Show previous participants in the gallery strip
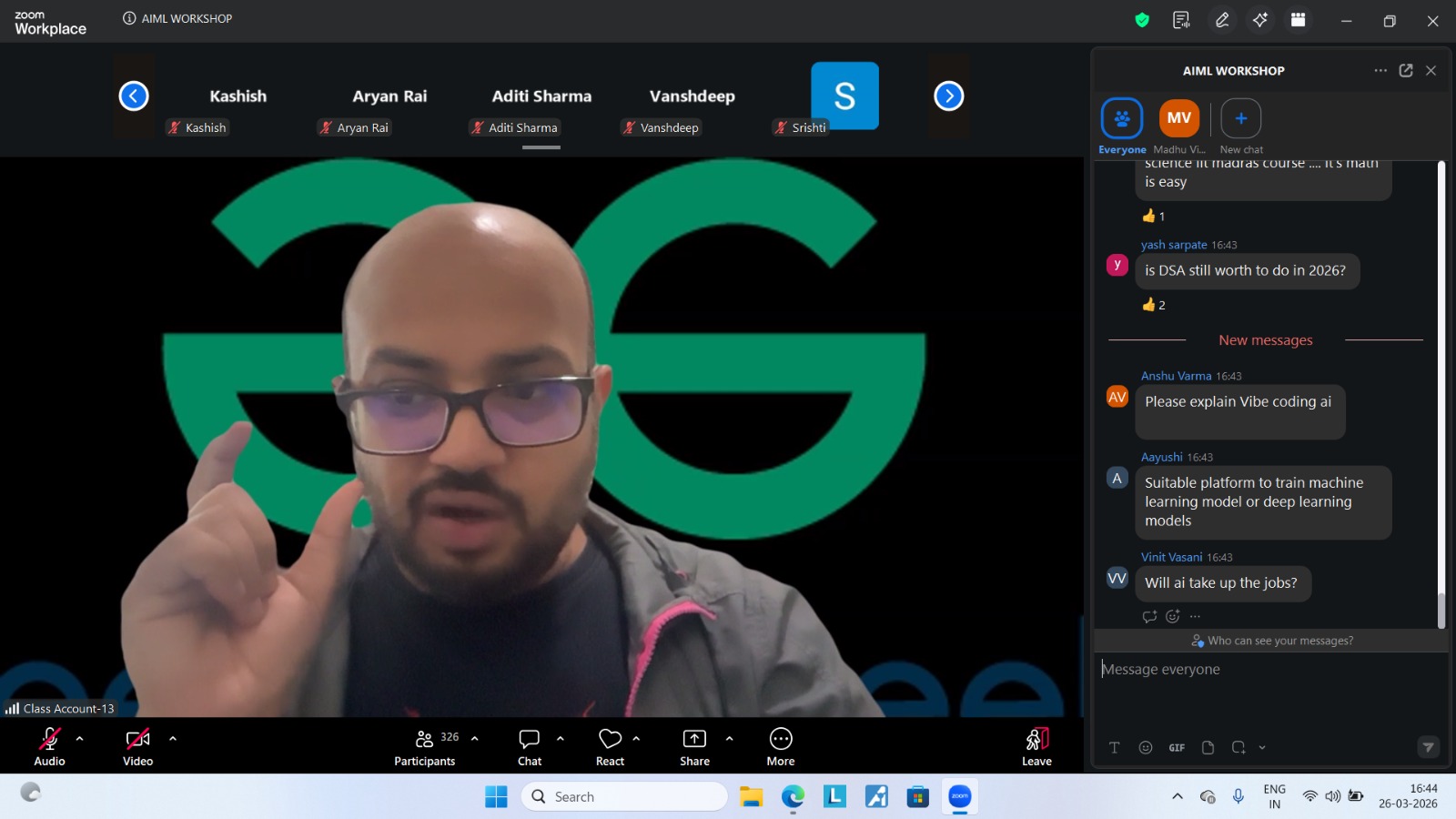The height and width of the screenshot is (819, 1456). click(x=134, y=96)
